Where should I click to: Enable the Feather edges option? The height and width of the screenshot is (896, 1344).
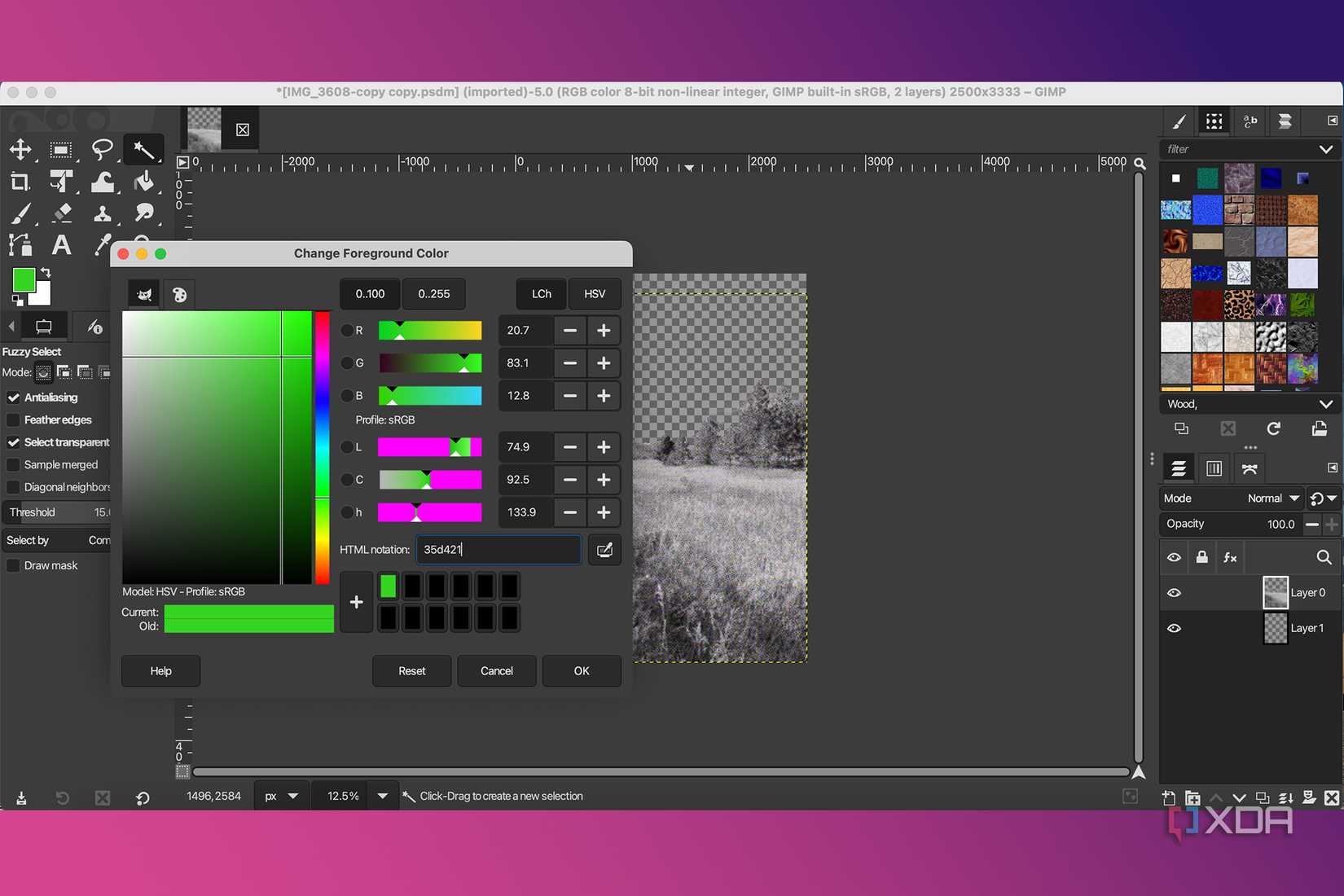[13, 419]
